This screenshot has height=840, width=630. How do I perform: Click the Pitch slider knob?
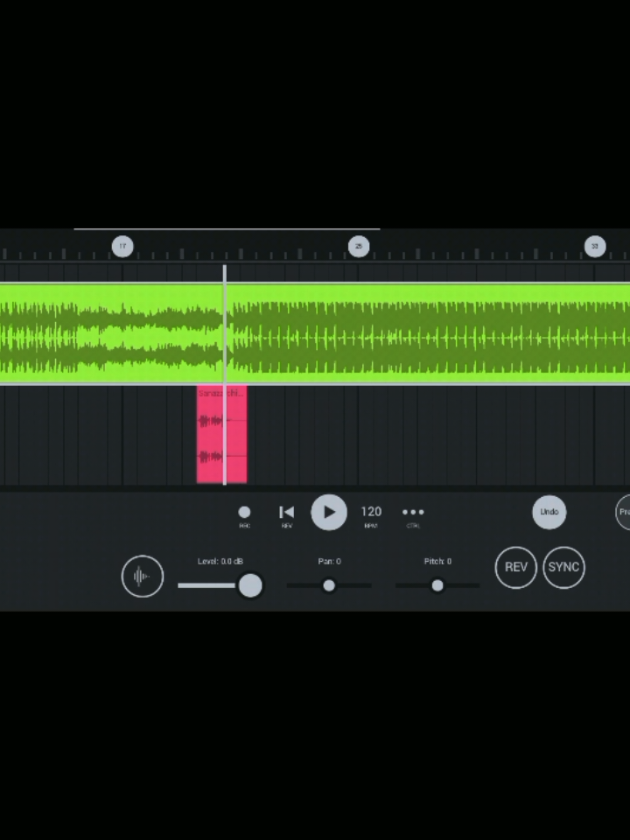click(x=438, y=586)
